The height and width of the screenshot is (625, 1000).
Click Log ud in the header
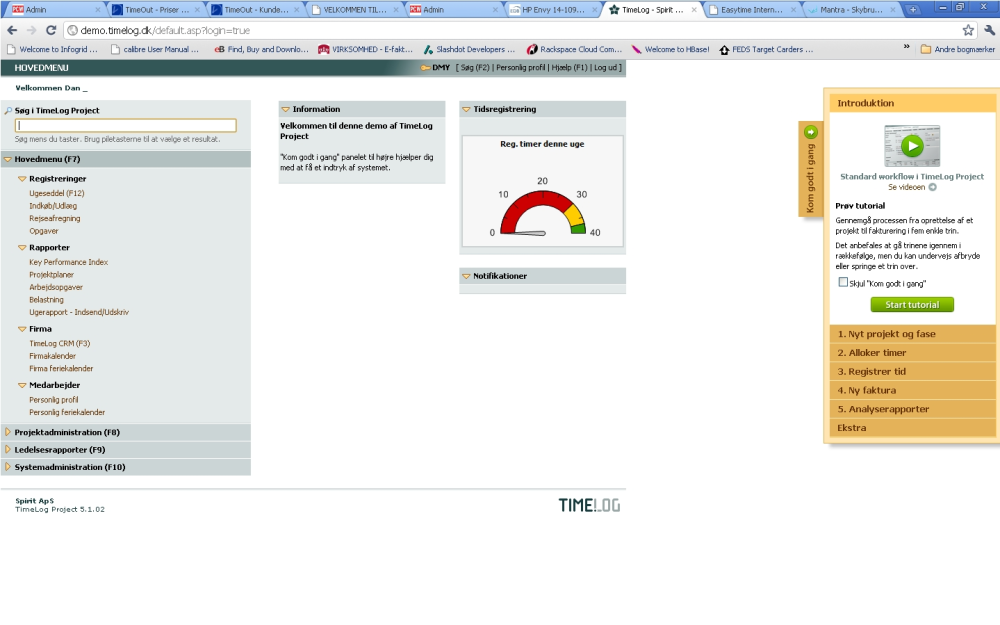605,68
